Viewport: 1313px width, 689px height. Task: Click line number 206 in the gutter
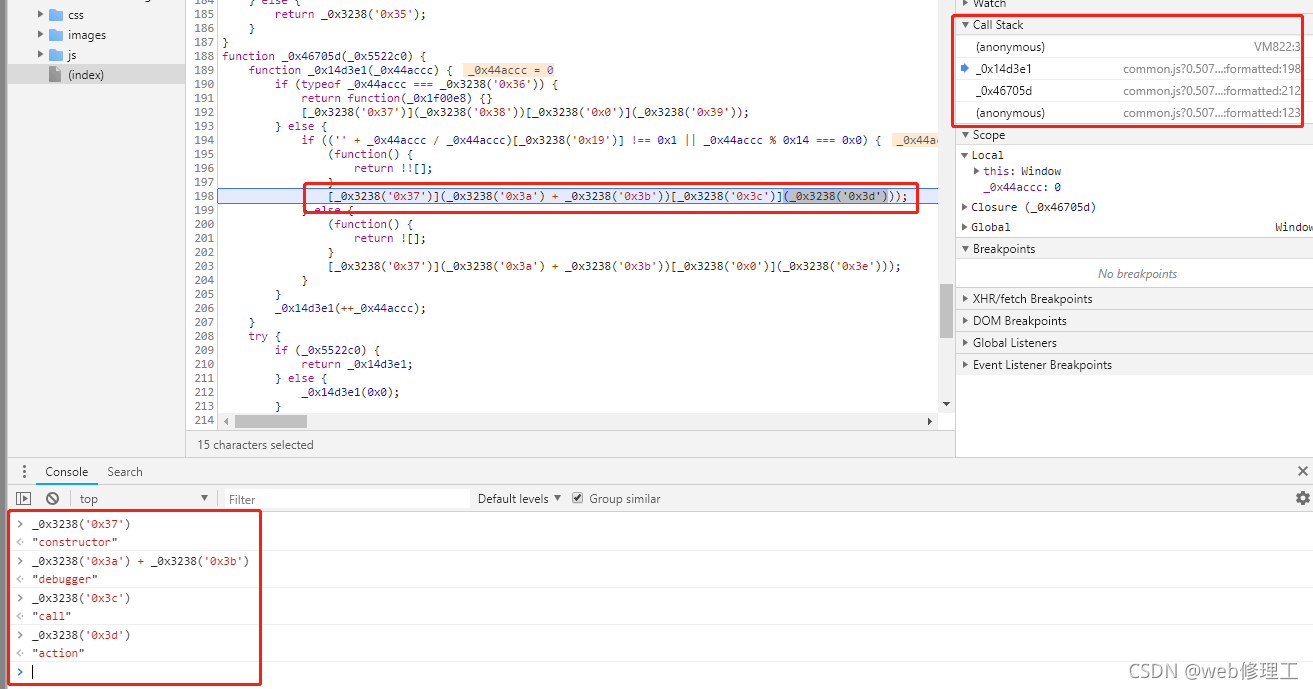click(205, 308)
